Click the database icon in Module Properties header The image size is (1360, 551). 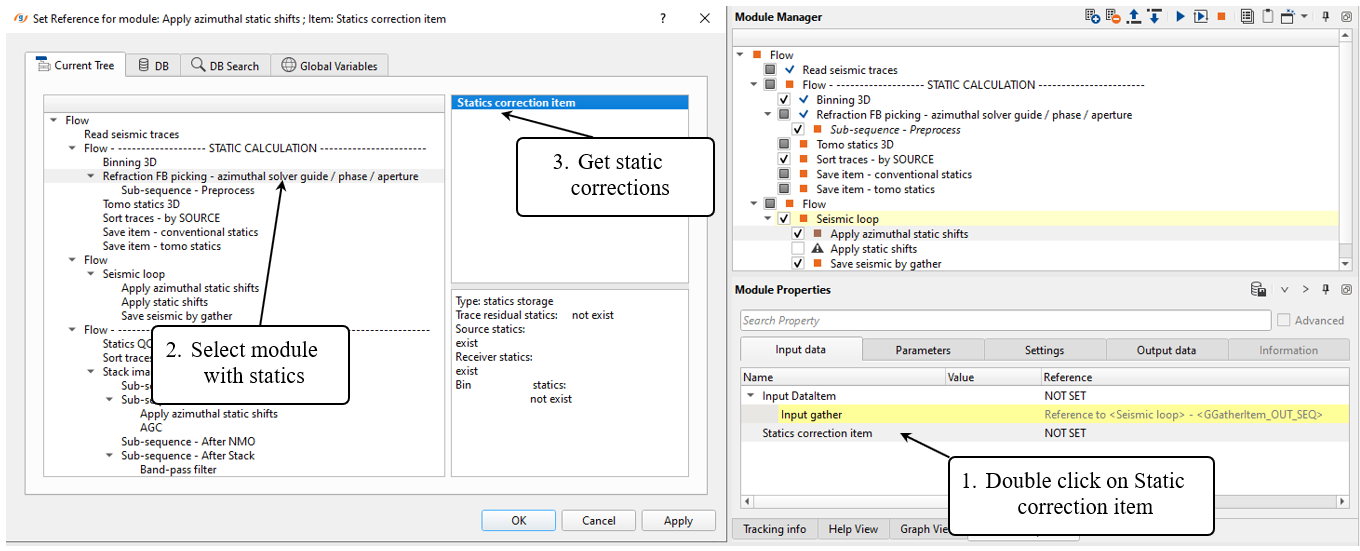point(1258,290)
